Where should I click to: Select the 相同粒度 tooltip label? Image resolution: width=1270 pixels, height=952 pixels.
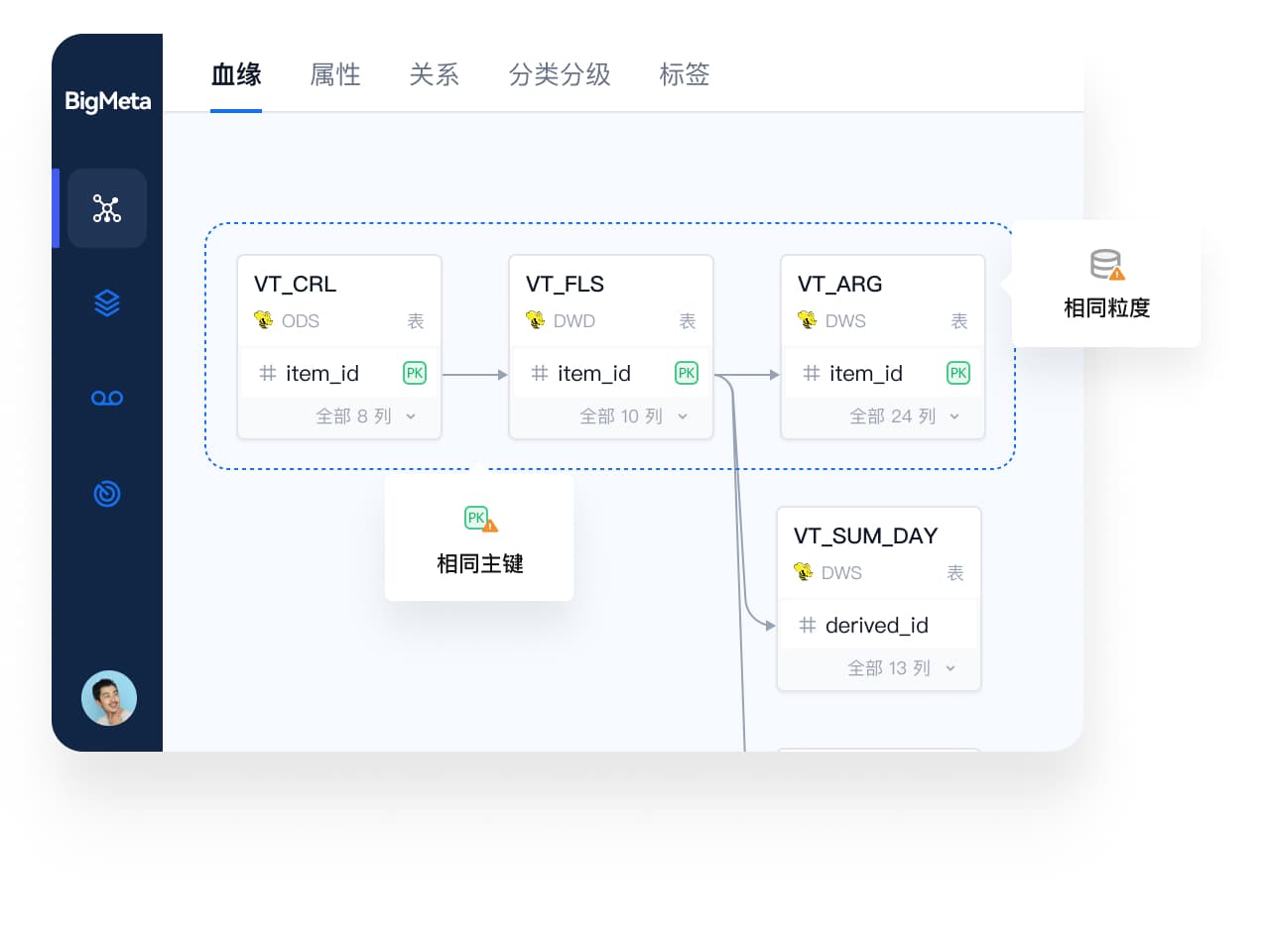coord(1107,307)
